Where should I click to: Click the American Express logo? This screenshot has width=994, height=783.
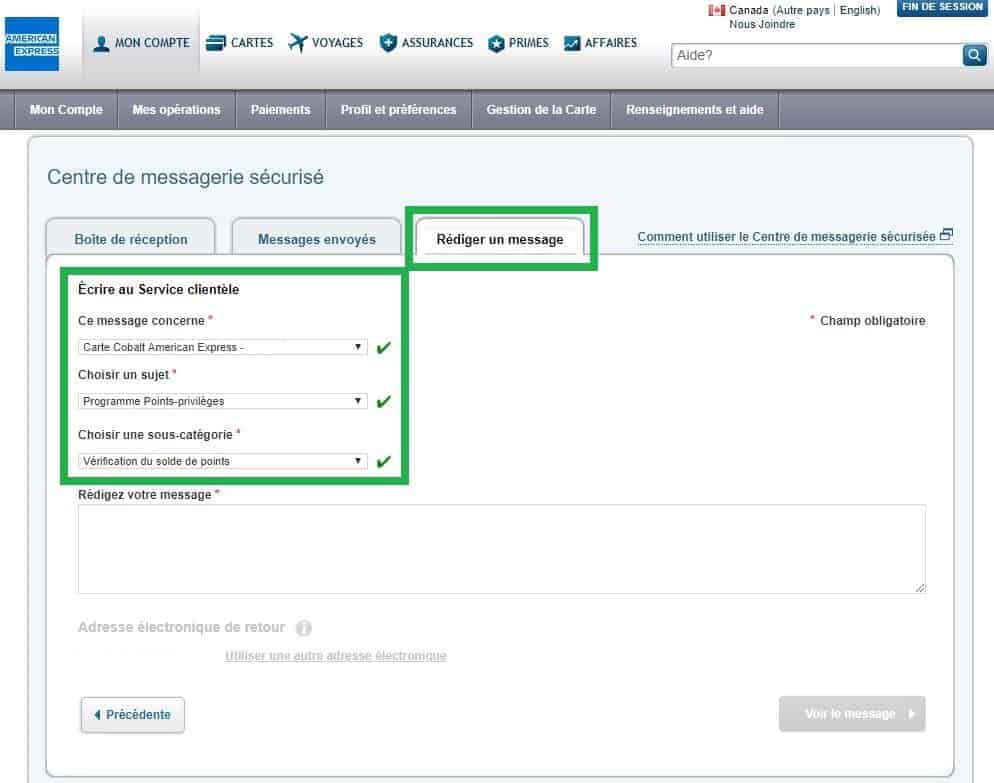pyautogui.click(x=31, y=44)
